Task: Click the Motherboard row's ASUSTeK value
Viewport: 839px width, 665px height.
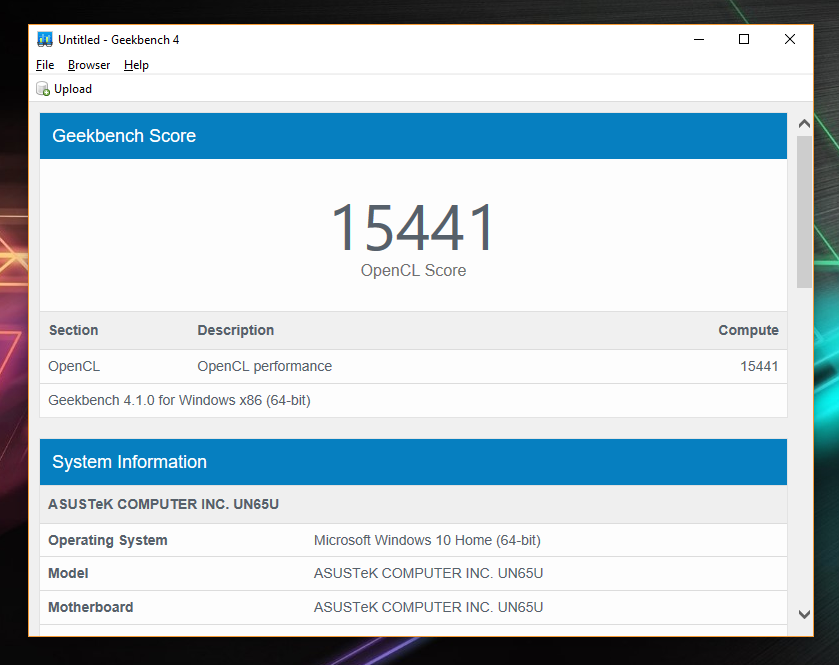Action: (x=428, y=607)
